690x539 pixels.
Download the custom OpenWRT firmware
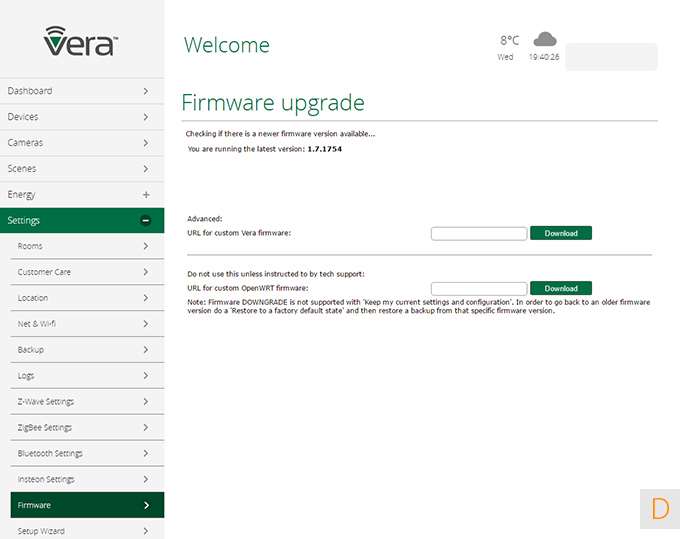click(561, 288)
